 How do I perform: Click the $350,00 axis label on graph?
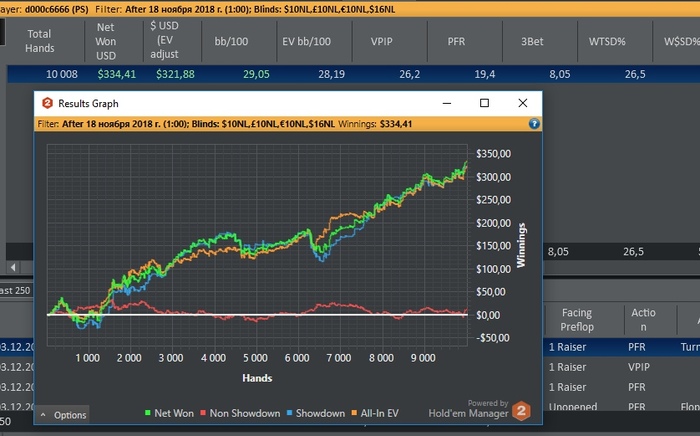tap(493, 154)
